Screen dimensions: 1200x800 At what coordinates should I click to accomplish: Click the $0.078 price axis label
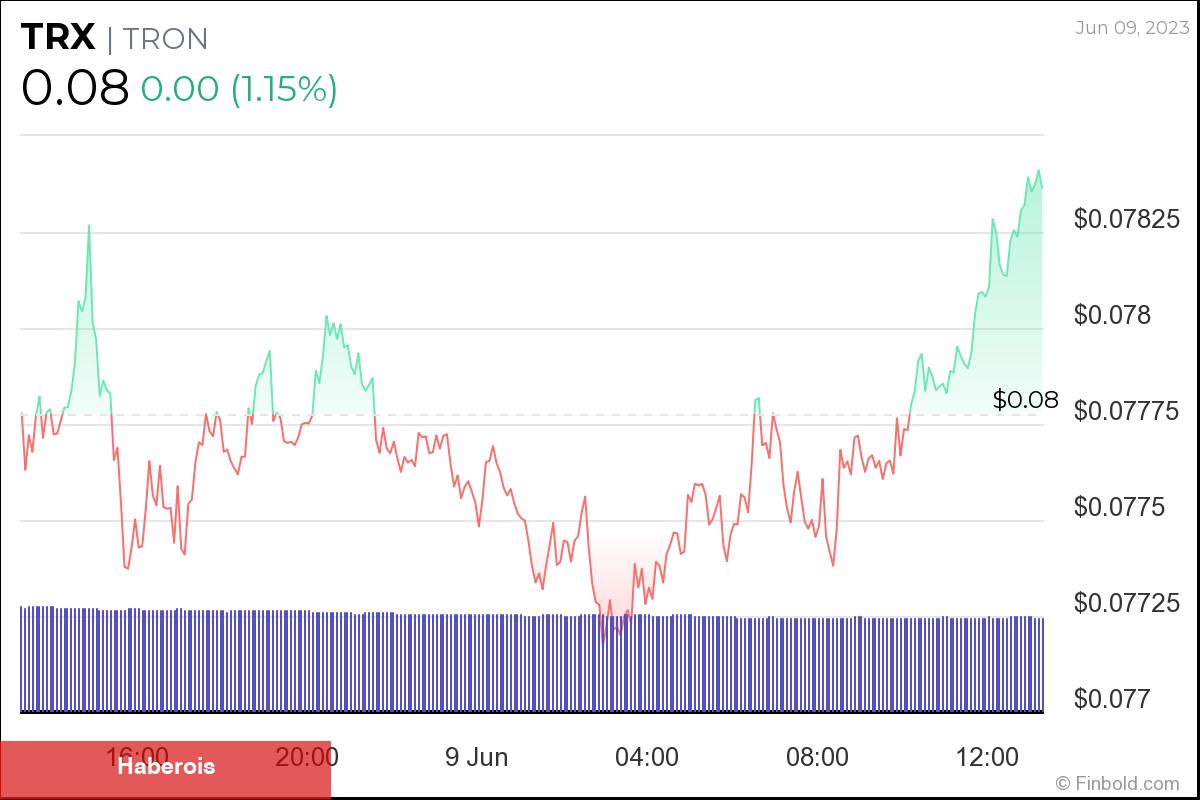pyautogui.click(x=1112, y=315)
